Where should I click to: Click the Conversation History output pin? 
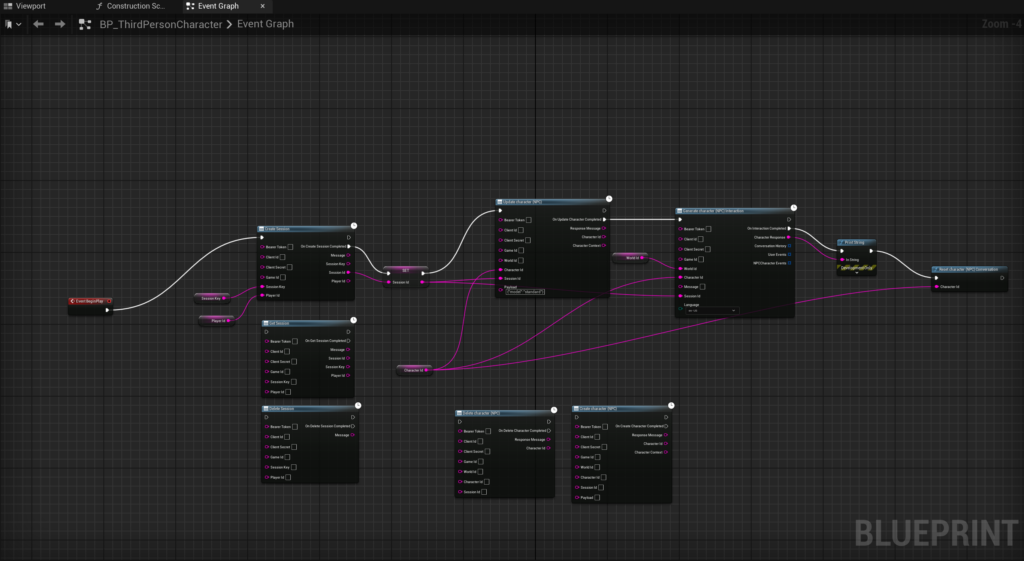pyautogui.click(x=790, y=246)
